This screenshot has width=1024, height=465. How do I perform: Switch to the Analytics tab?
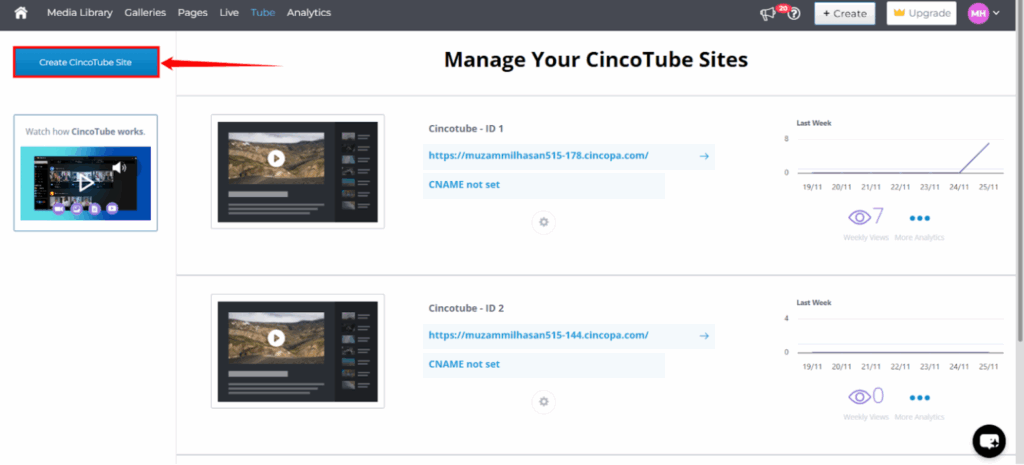coord(309,13)
